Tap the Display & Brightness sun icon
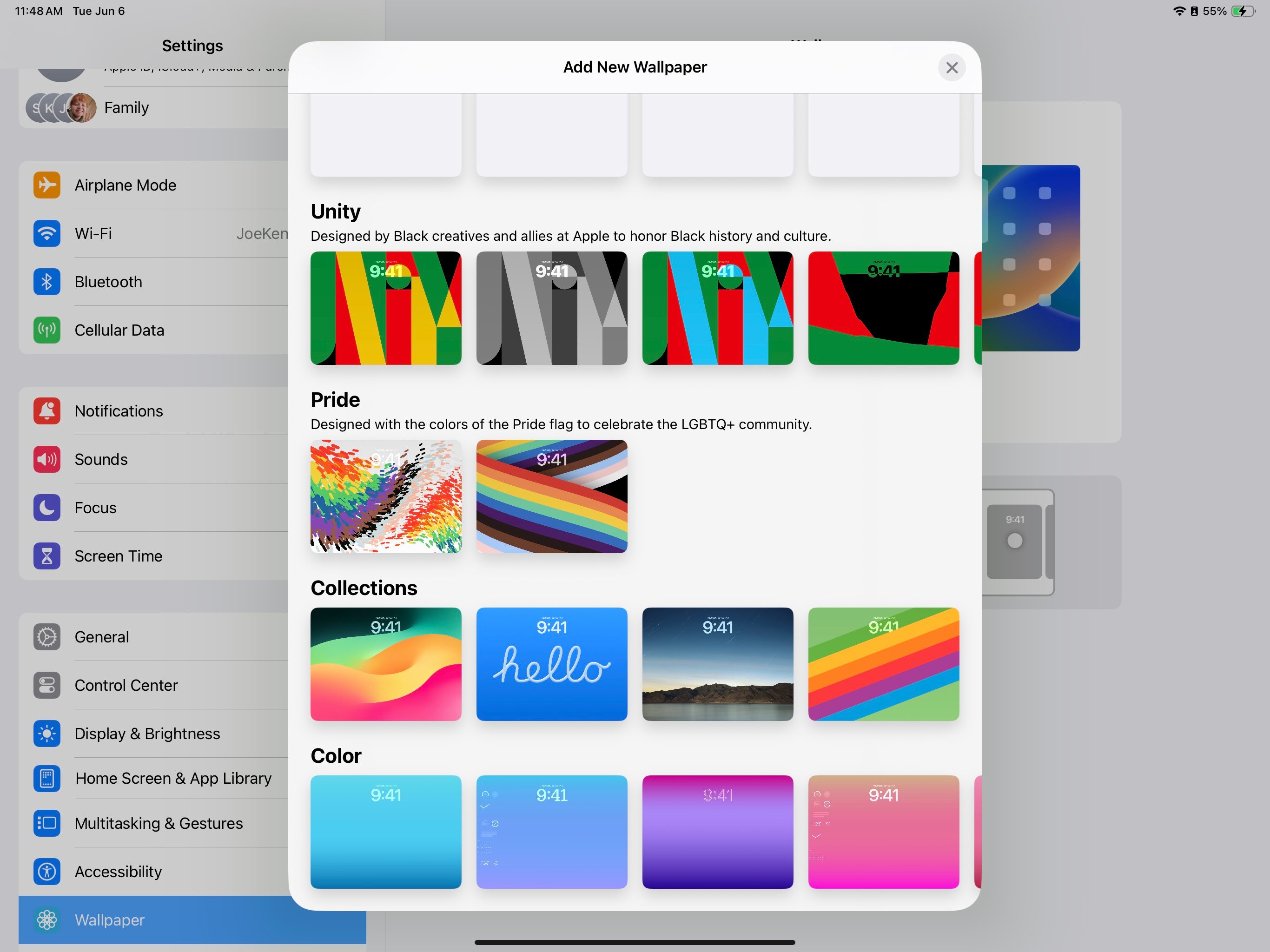This screenshot has width=1270, height=952. pos(46,733)
